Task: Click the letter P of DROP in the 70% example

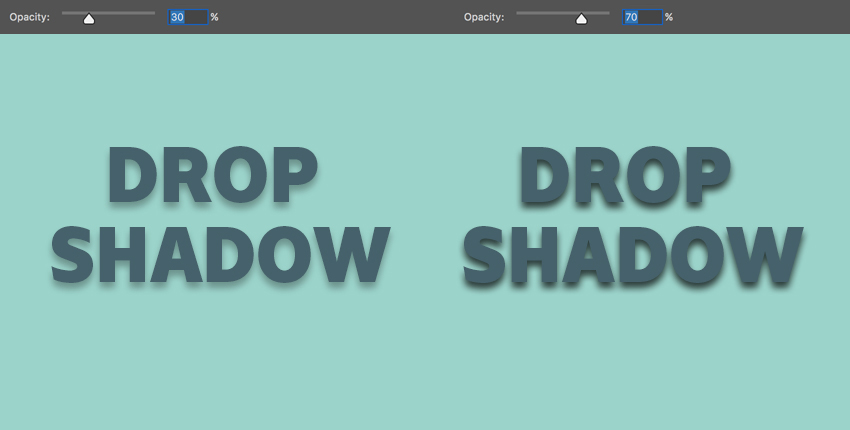Action: click(705, 175)
